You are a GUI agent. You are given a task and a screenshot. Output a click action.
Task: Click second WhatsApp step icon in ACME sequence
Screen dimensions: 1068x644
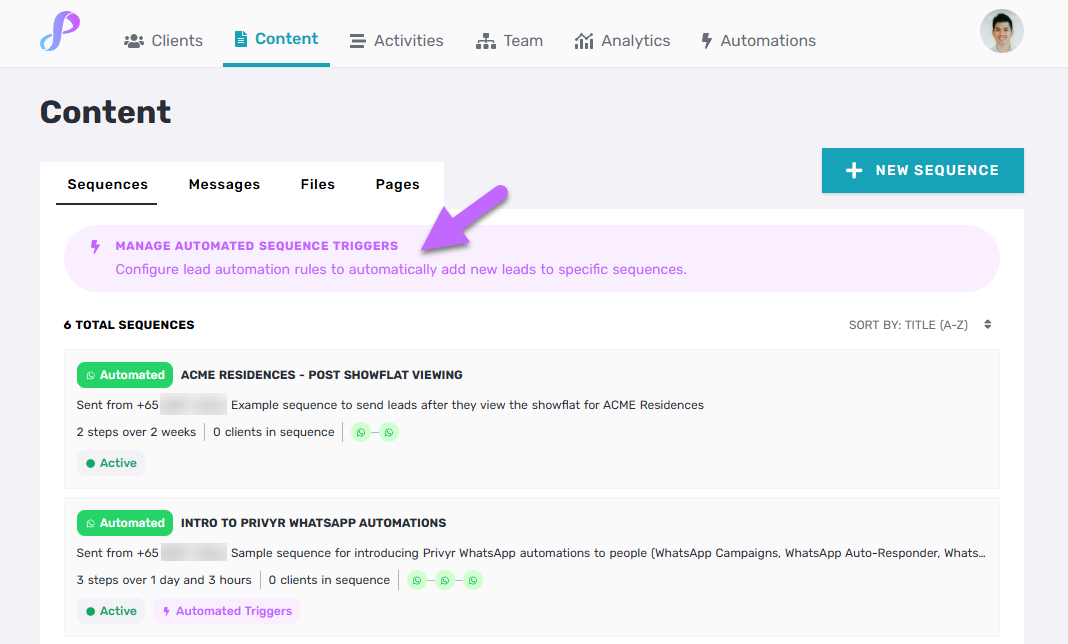coord(389,432)
